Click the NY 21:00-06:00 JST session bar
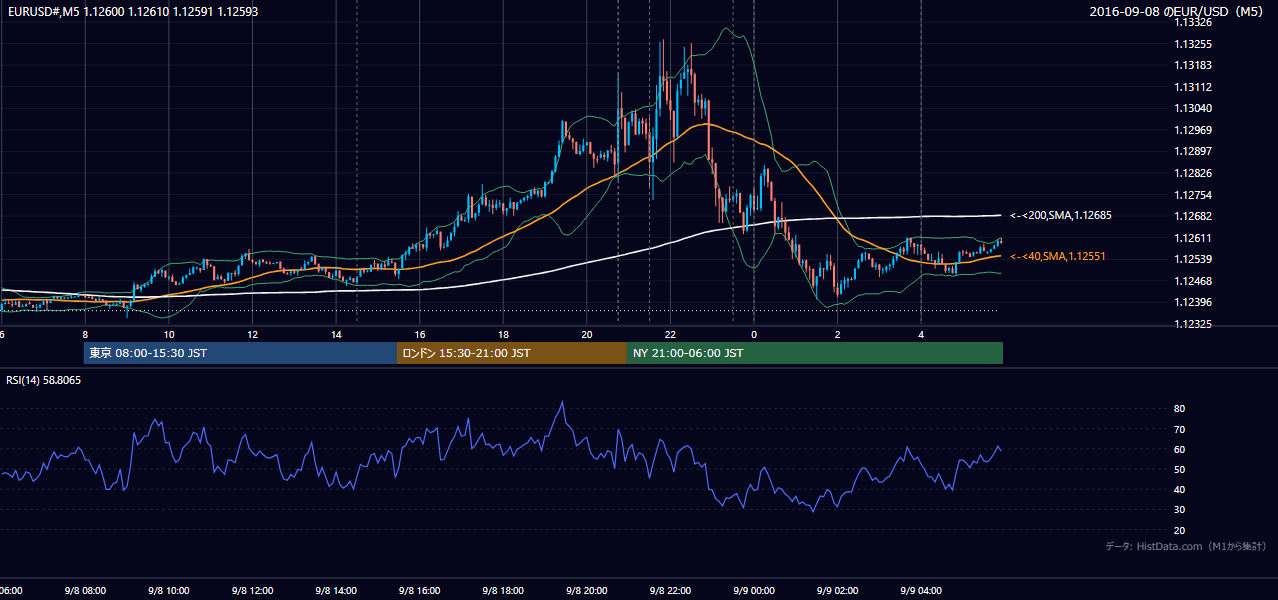 click(x=815, y=353)
